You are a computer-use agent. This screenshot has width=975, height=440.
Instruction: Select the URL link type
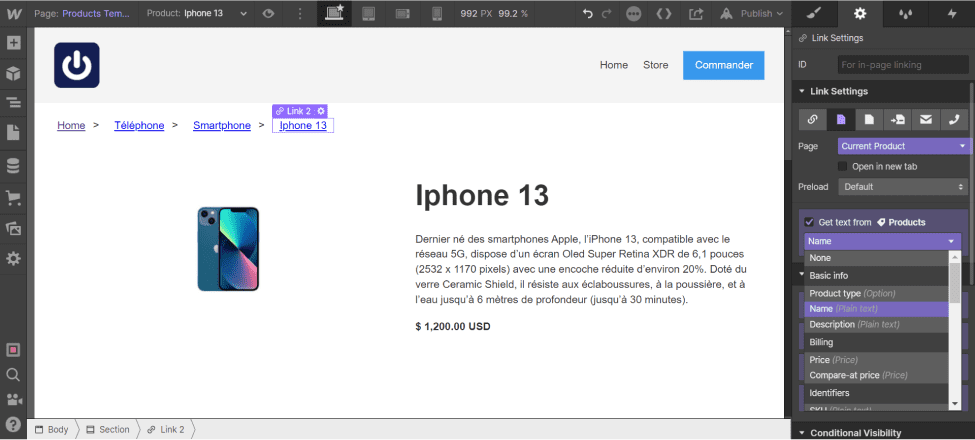pos(812,119)
